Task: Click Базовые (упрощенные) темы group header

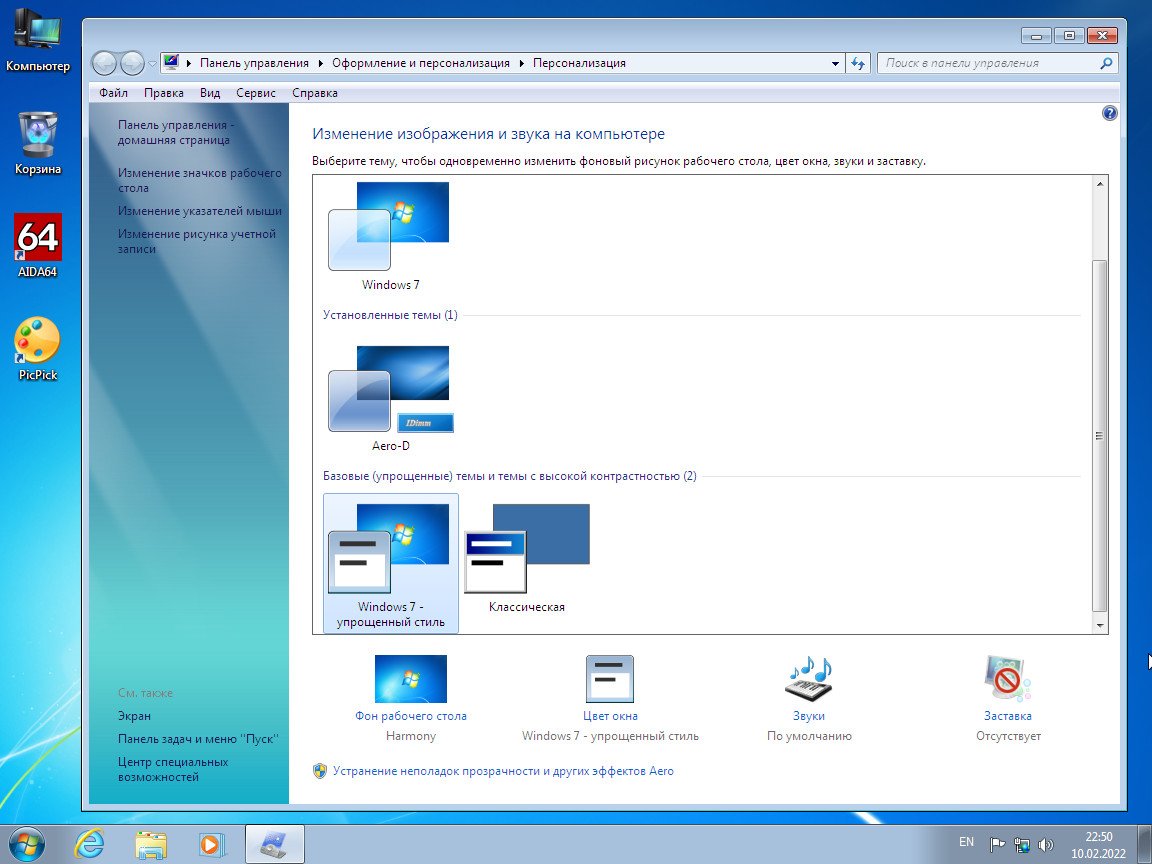Action: click(509, 476)
